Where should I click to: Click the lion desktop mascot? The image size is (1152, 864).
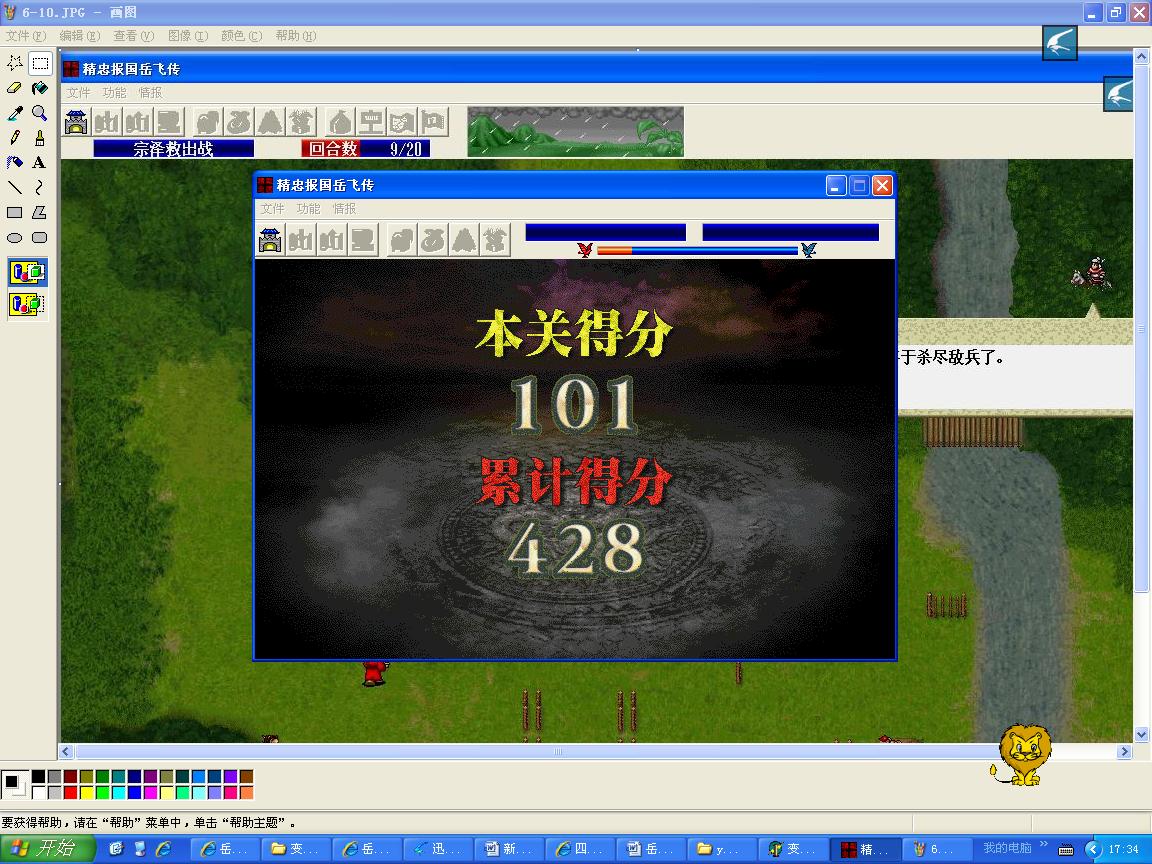[x=1023, y=755]
